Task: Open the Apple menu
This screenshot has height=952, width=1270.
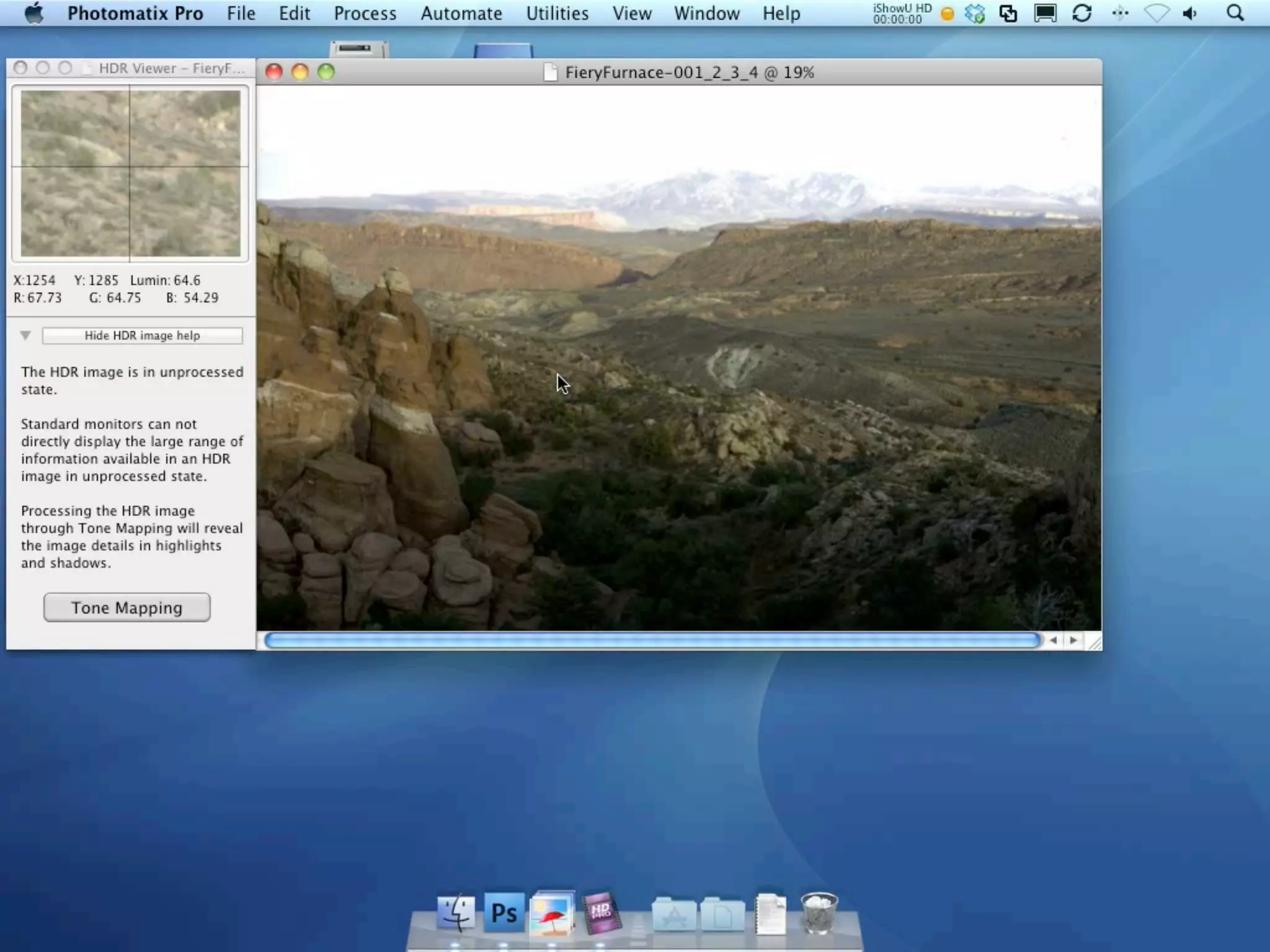Action: pyautogui.click(x=34, y=13)
